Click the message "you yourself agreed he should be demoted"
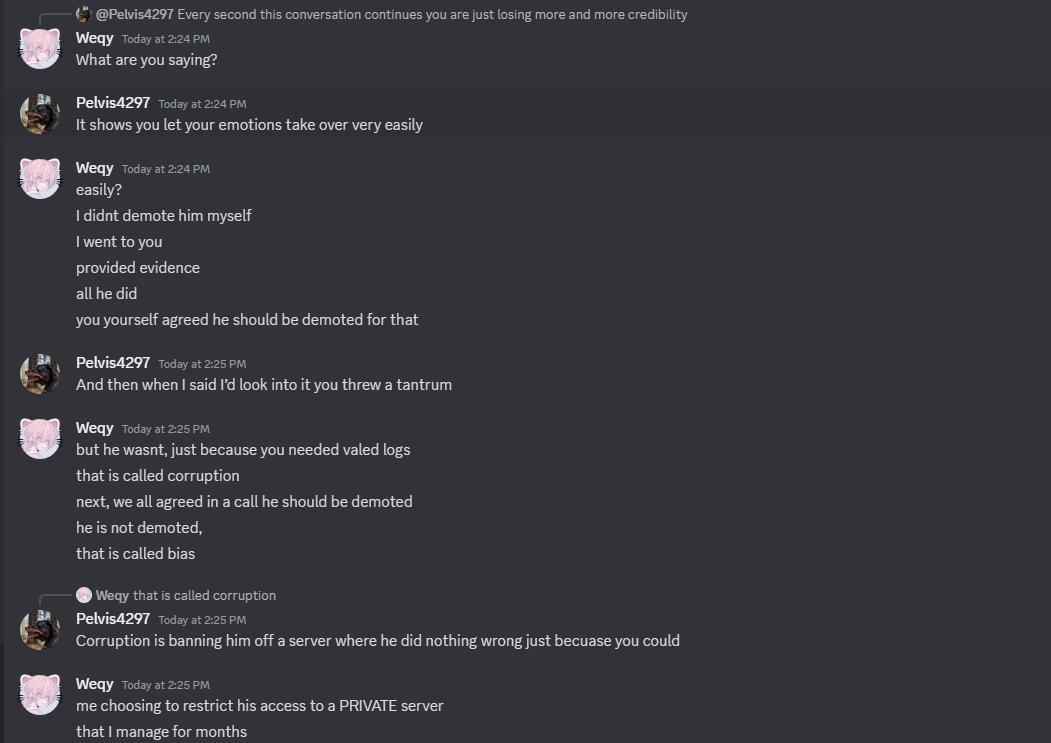The height and width of the screenshot is (743, 1051). 247,320
